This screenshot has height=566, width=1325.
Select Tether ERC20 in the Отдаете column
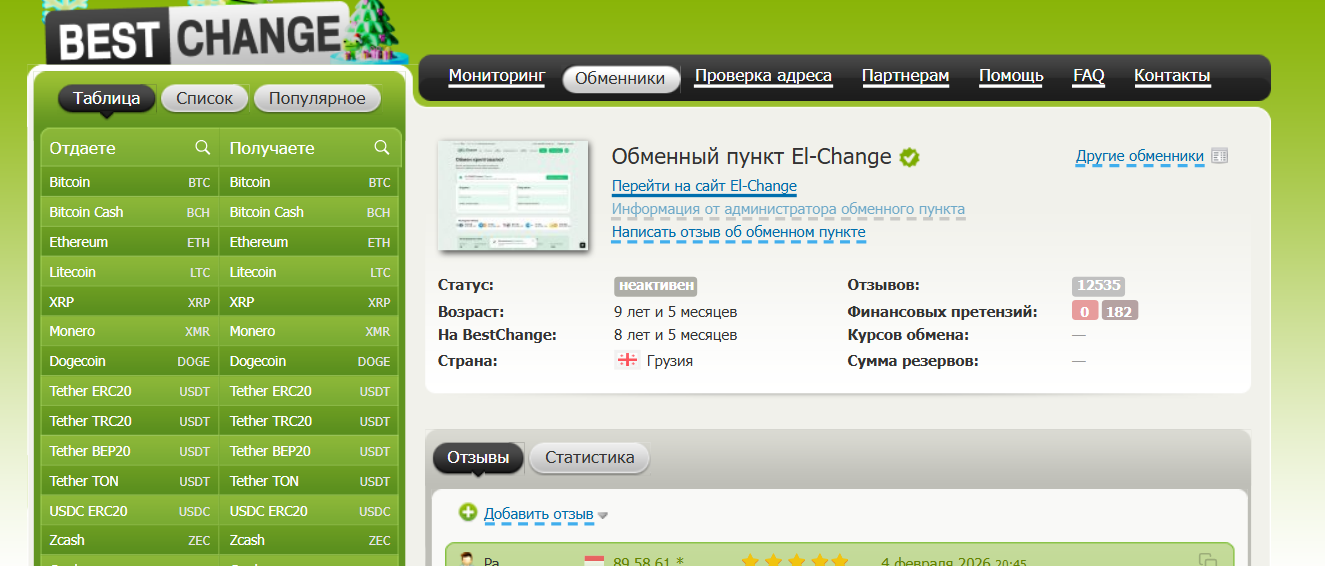pyautogui.click(x=130, y=391)
